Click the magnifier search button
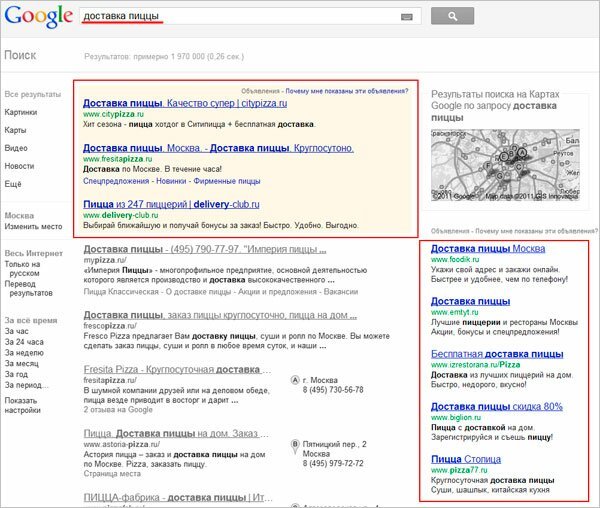 [452, 16]
